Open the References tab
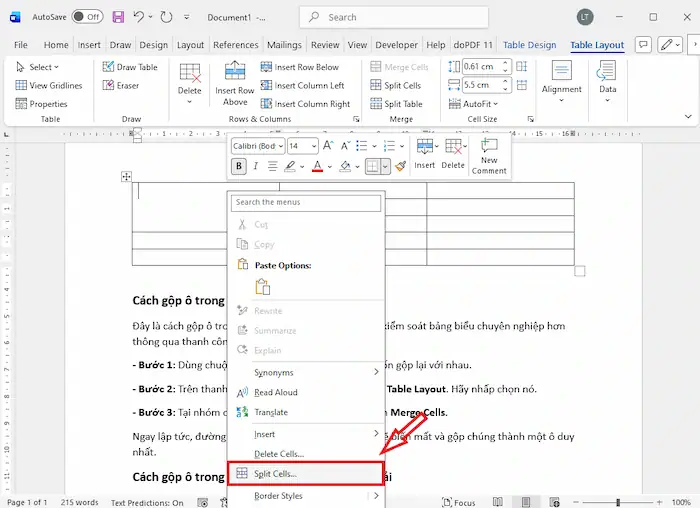This screenshot has height=508, width=700. click(236, 45)
